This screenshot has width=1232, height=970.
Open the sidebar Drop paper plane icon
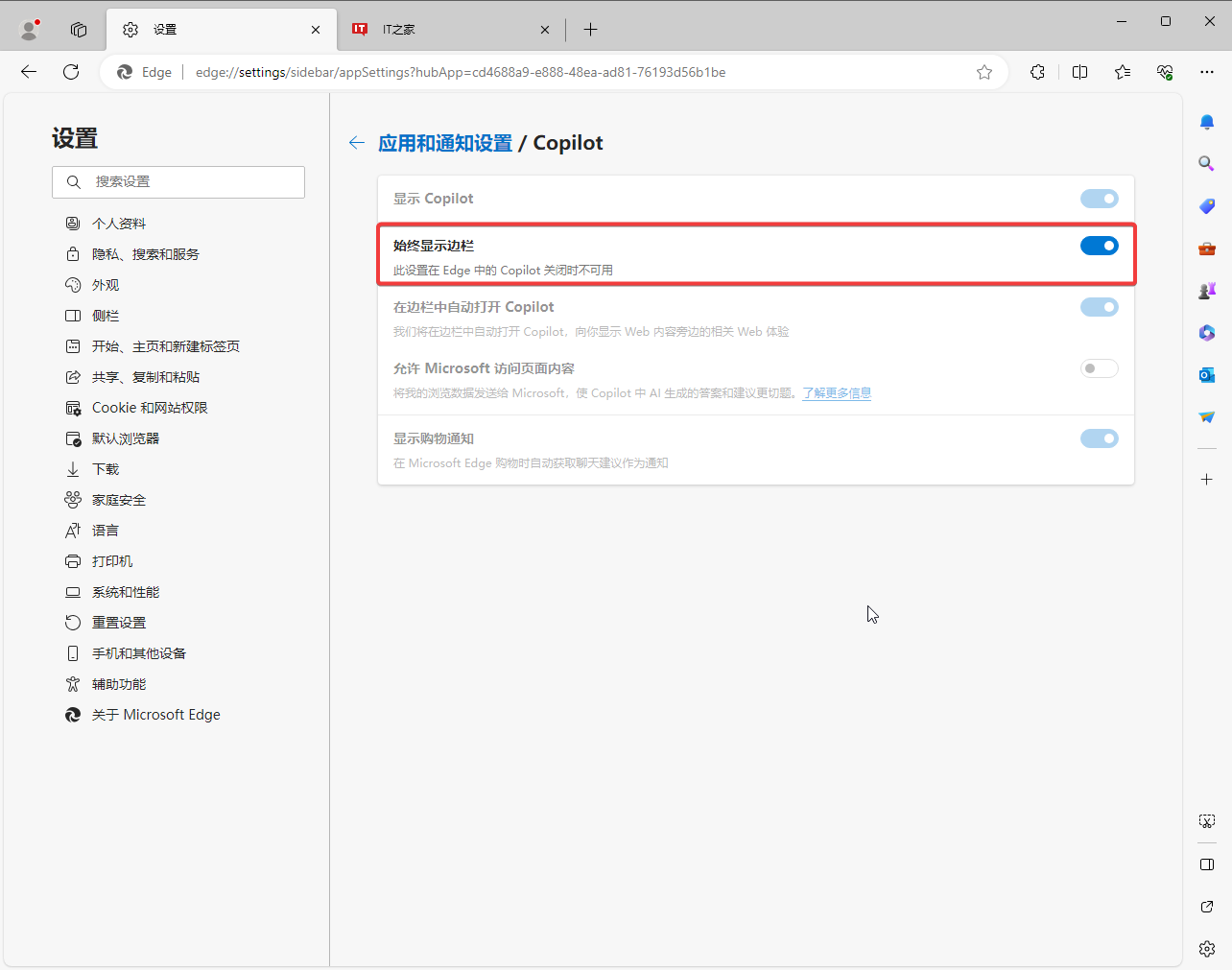coord(1207,417)
